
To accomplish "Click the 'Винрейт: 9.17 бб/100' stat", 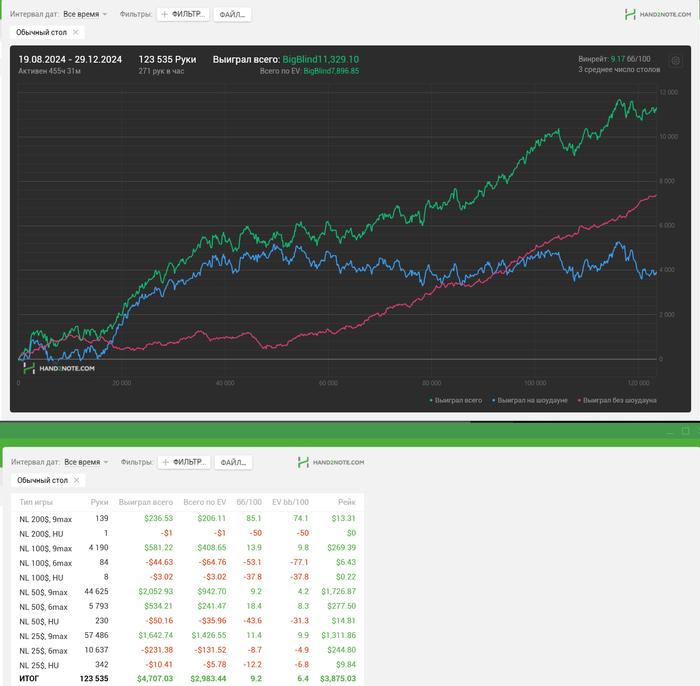I will point(614,59).
